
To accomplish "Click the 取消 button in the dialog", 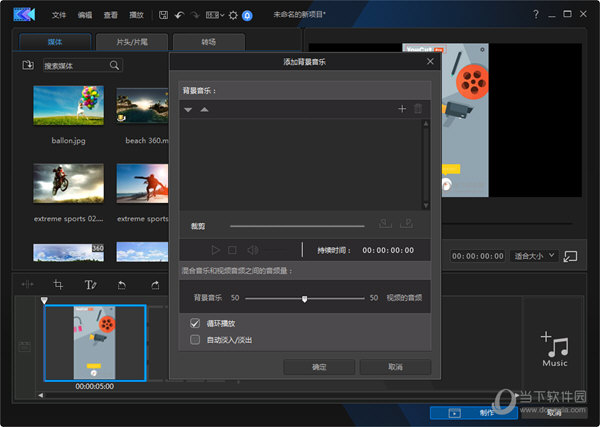I will coord(395,367).
